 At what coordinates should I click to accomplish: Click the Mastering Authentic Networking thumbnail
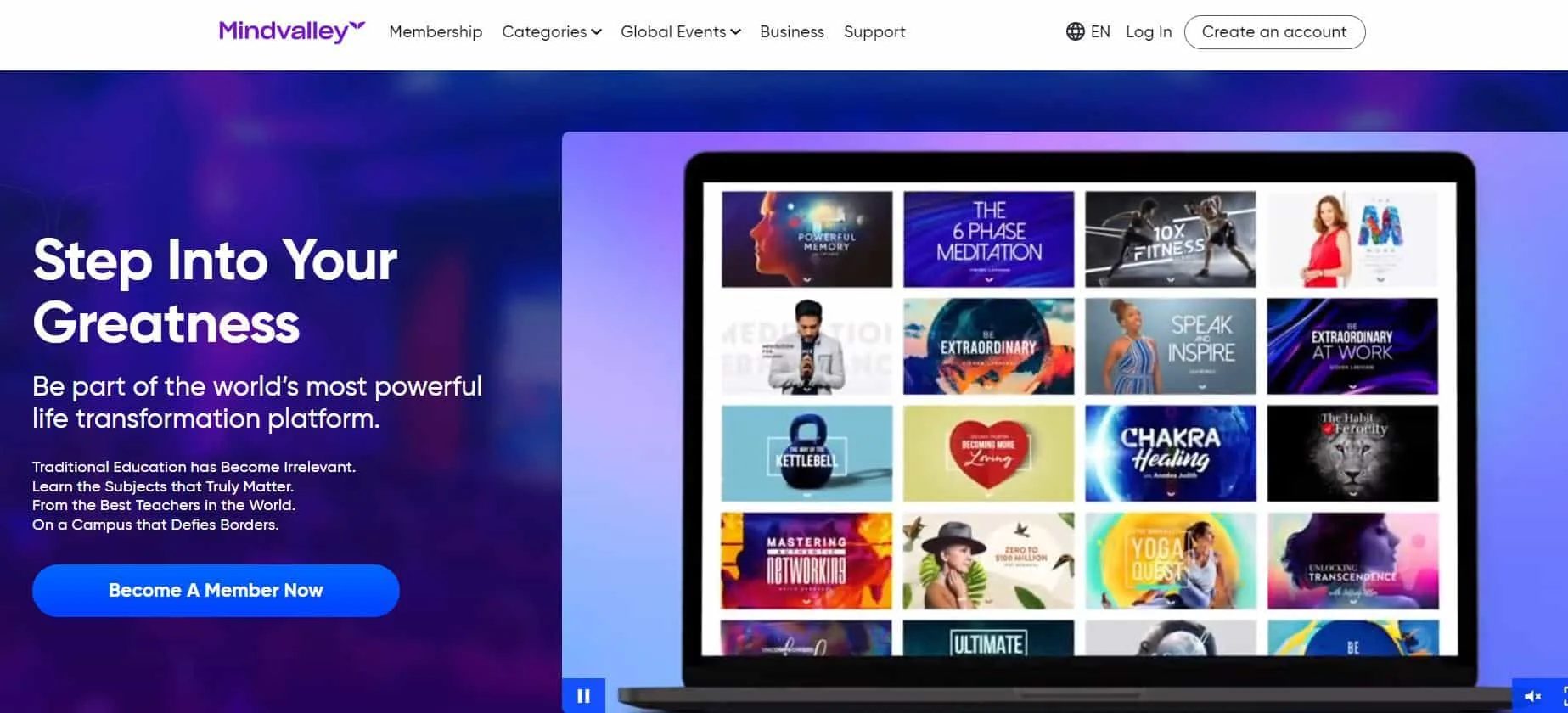(x=806, y=560)
